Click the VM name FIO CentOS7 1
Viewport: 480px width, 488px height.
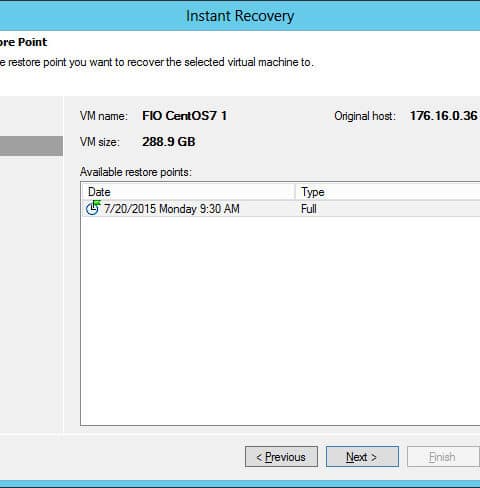184,116
